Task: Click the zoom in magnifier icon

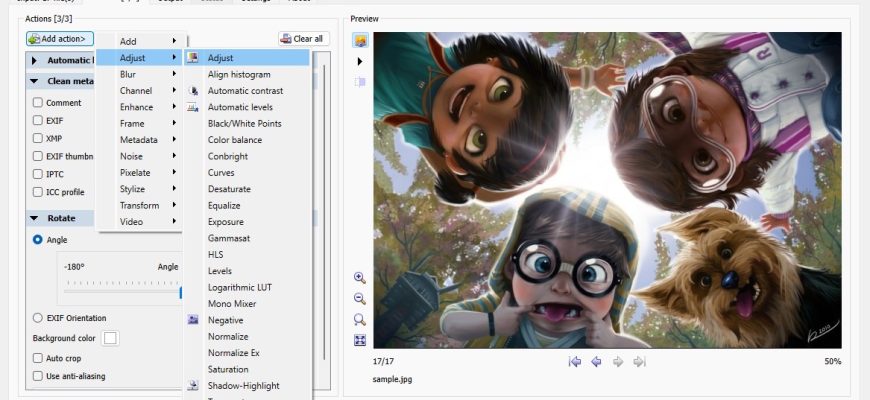Action: pyautogui.click(x=360, y=278)
